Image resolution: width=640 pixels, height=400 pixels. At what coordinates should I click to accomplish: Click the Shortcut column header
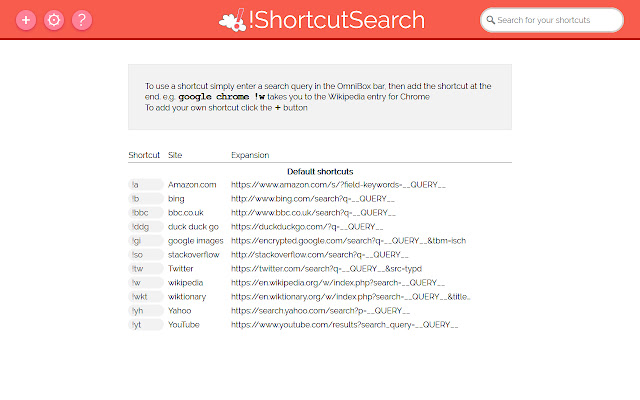[144, 155]
